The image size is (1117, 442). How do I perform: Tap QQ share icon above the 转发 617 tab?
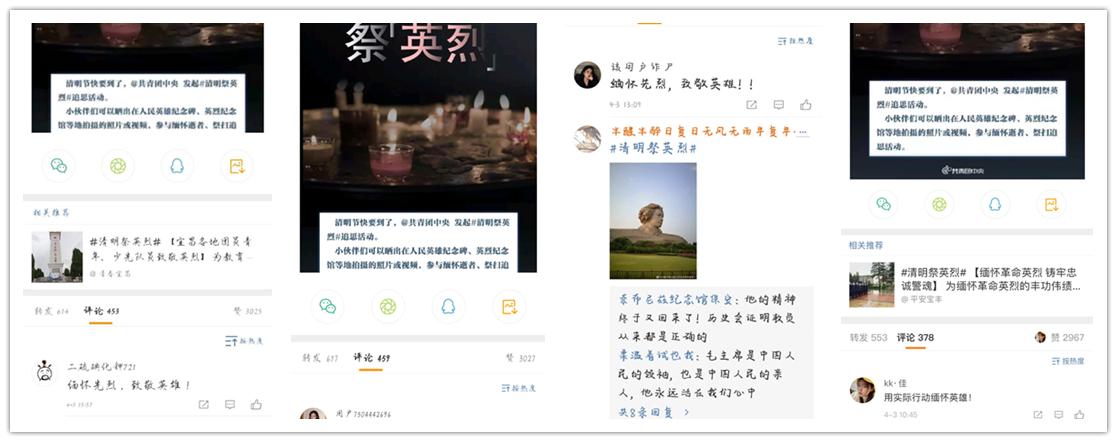[x=448, y=307]
